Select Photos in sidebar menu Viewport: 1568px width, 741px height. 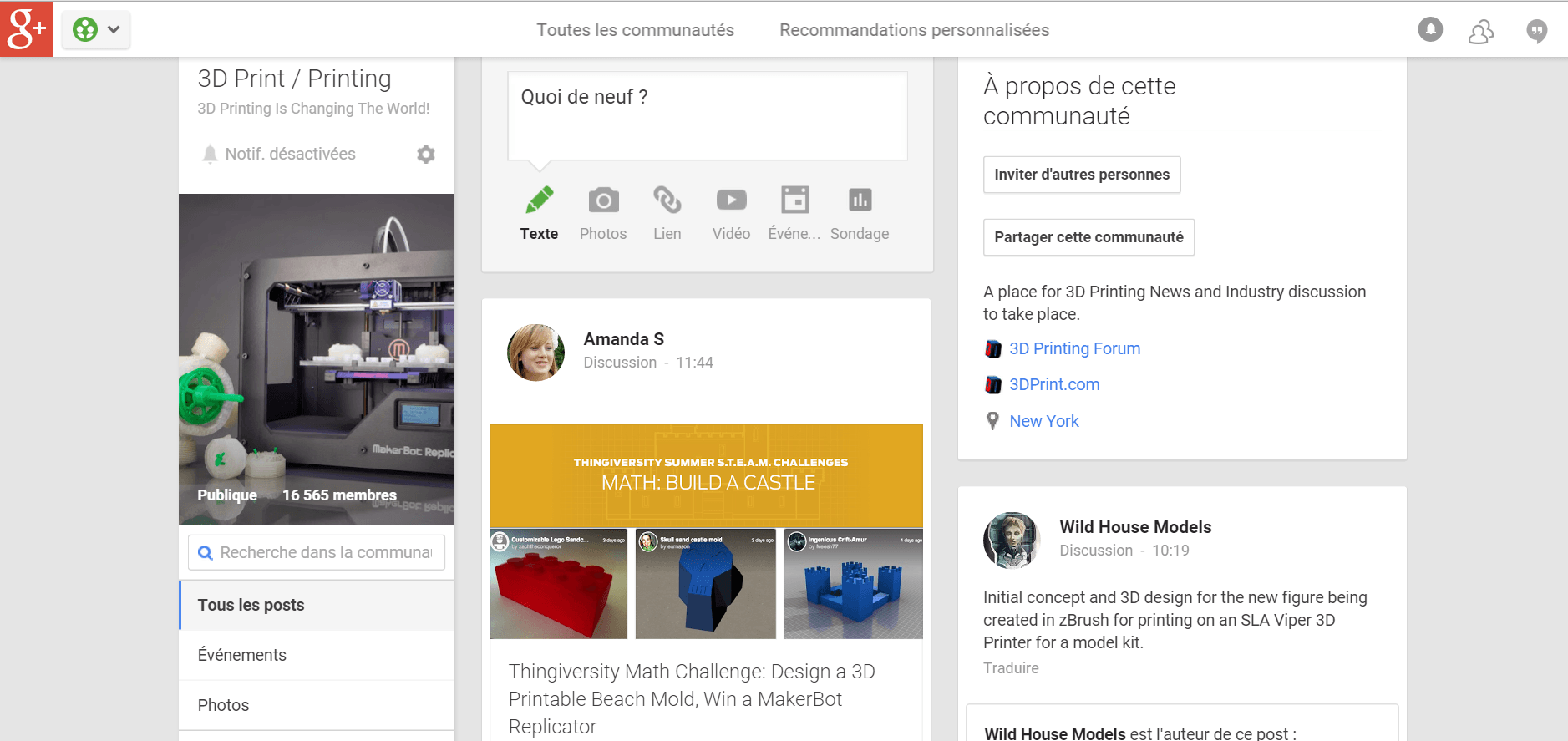coord(317,705)
